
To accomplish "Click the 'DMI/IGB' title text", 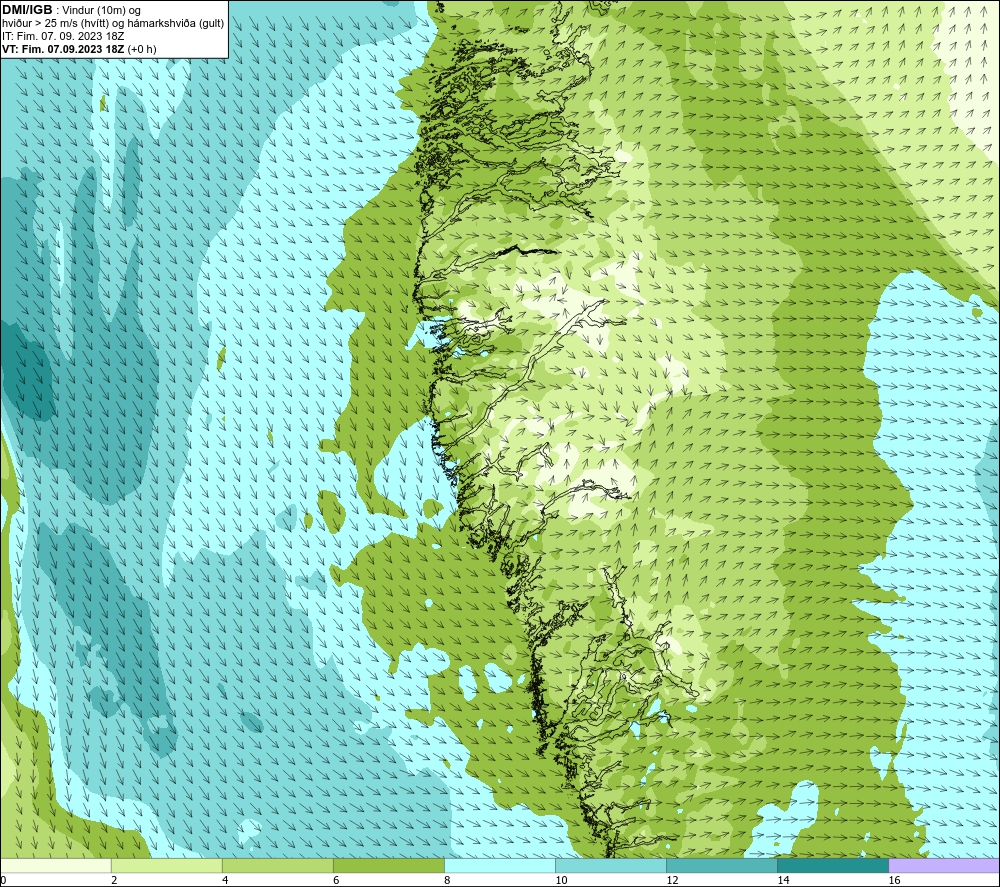I will coord(27,10).
